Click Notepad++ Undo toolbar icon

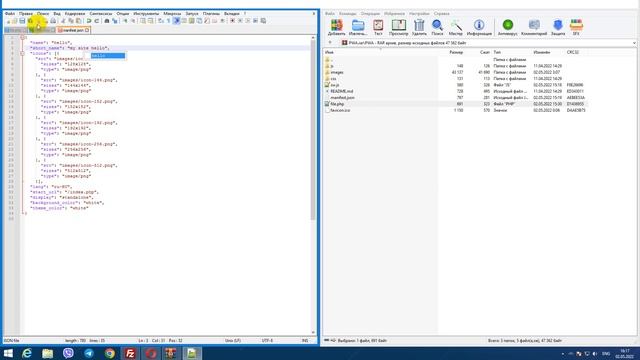(89, 21)
